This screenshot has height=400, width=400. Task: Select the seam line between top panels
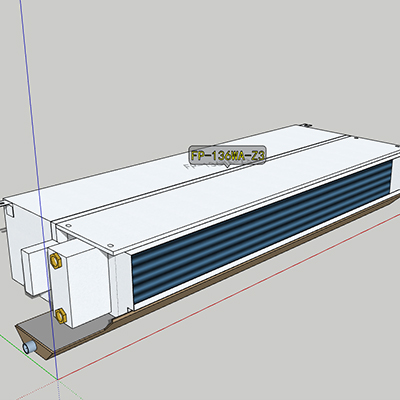coord(200,178)
